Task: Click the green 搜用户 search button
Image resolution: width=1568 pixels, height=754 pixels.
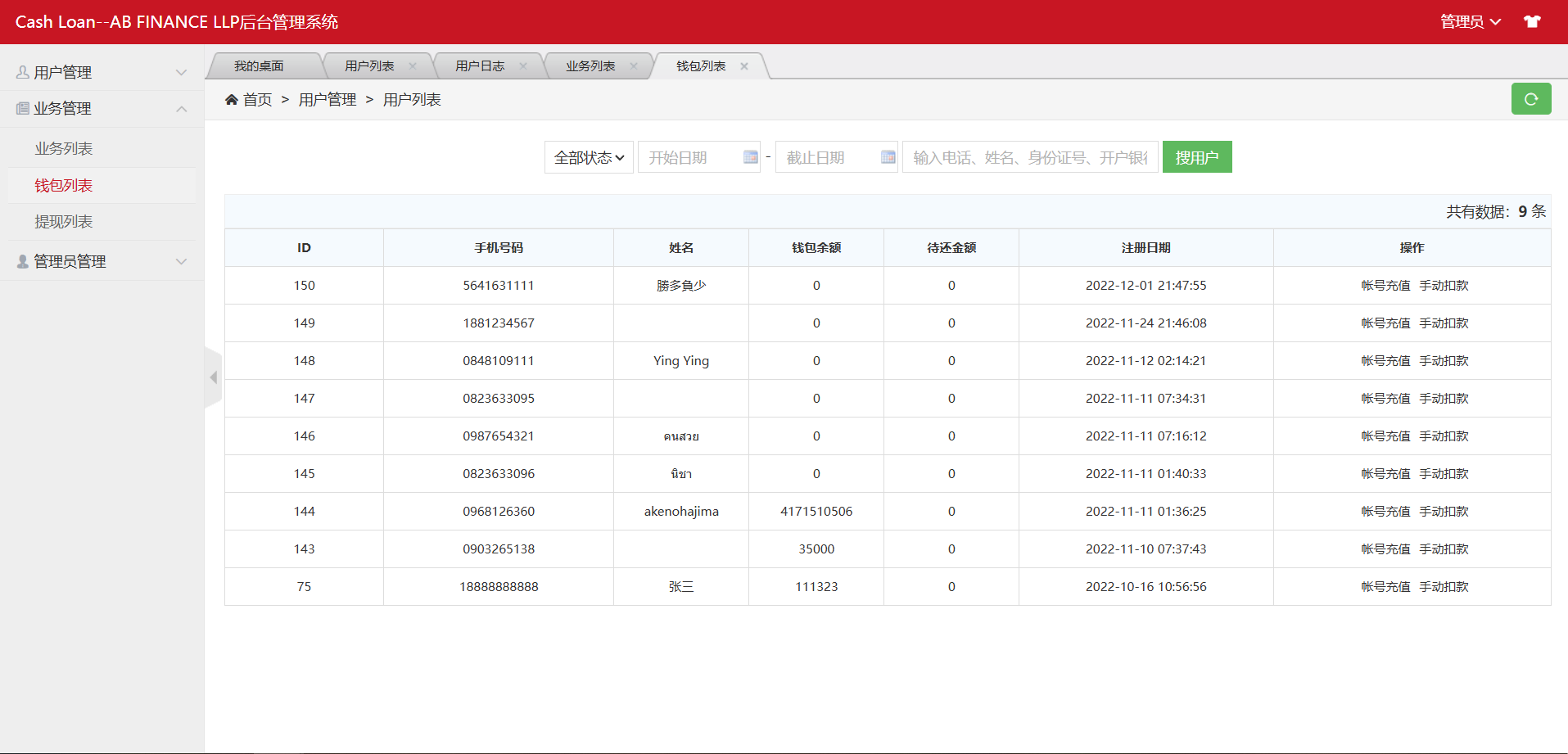Action: (1196, 157)
